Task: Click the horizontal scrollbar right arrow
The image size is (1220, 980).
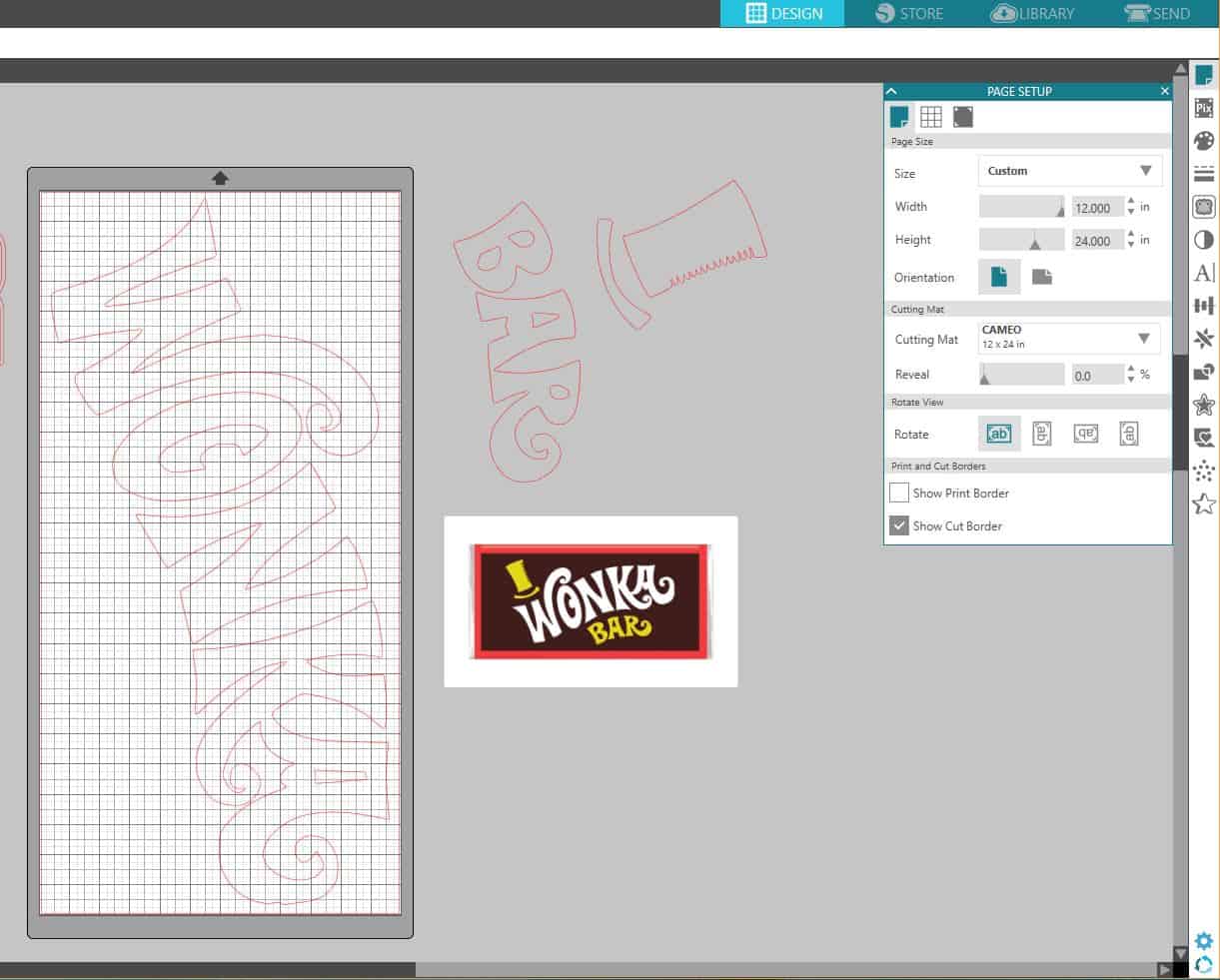Action: click(1164, 969)
